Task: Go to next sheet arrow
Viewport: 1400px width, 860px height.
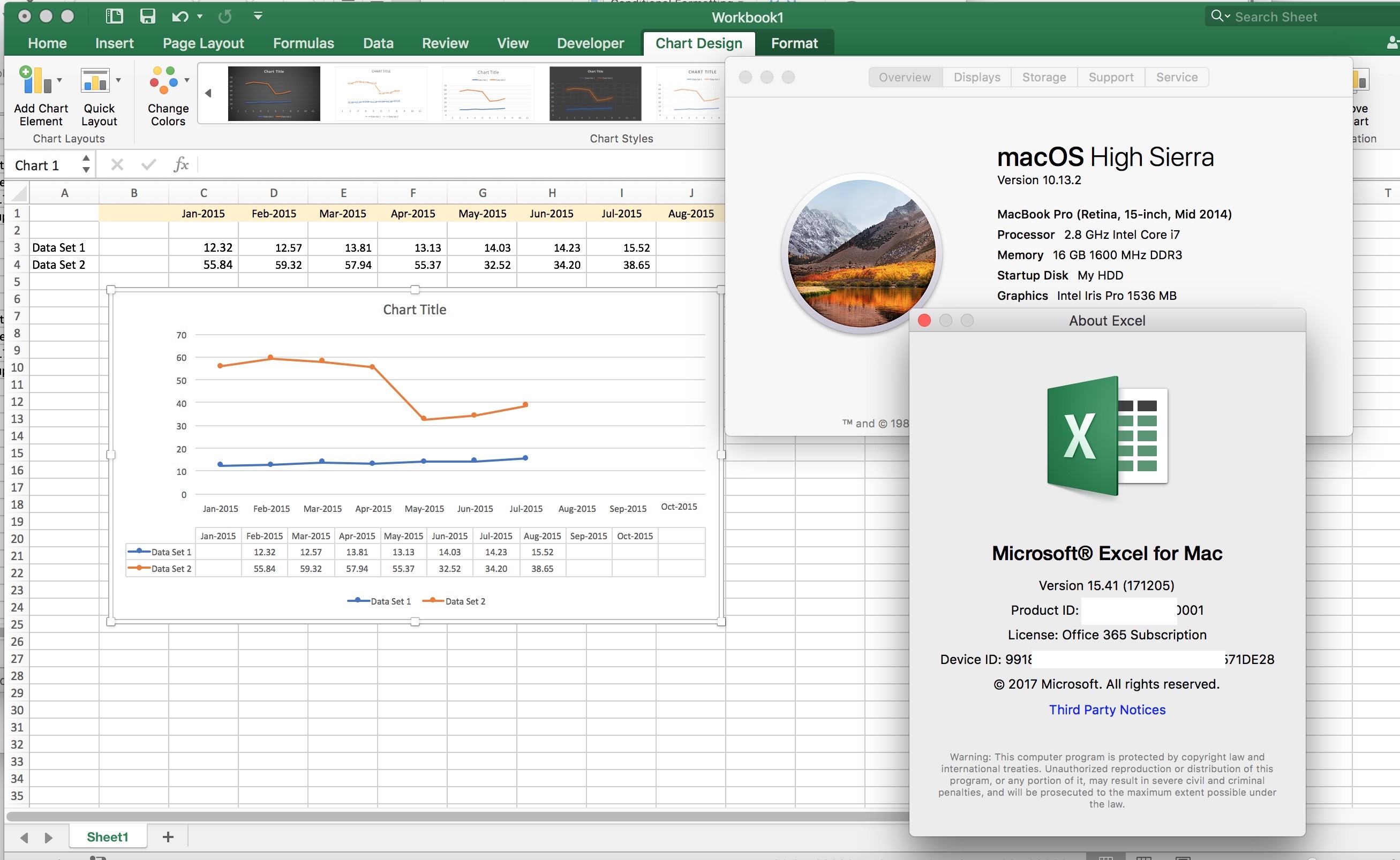Action: pos(48,838)
